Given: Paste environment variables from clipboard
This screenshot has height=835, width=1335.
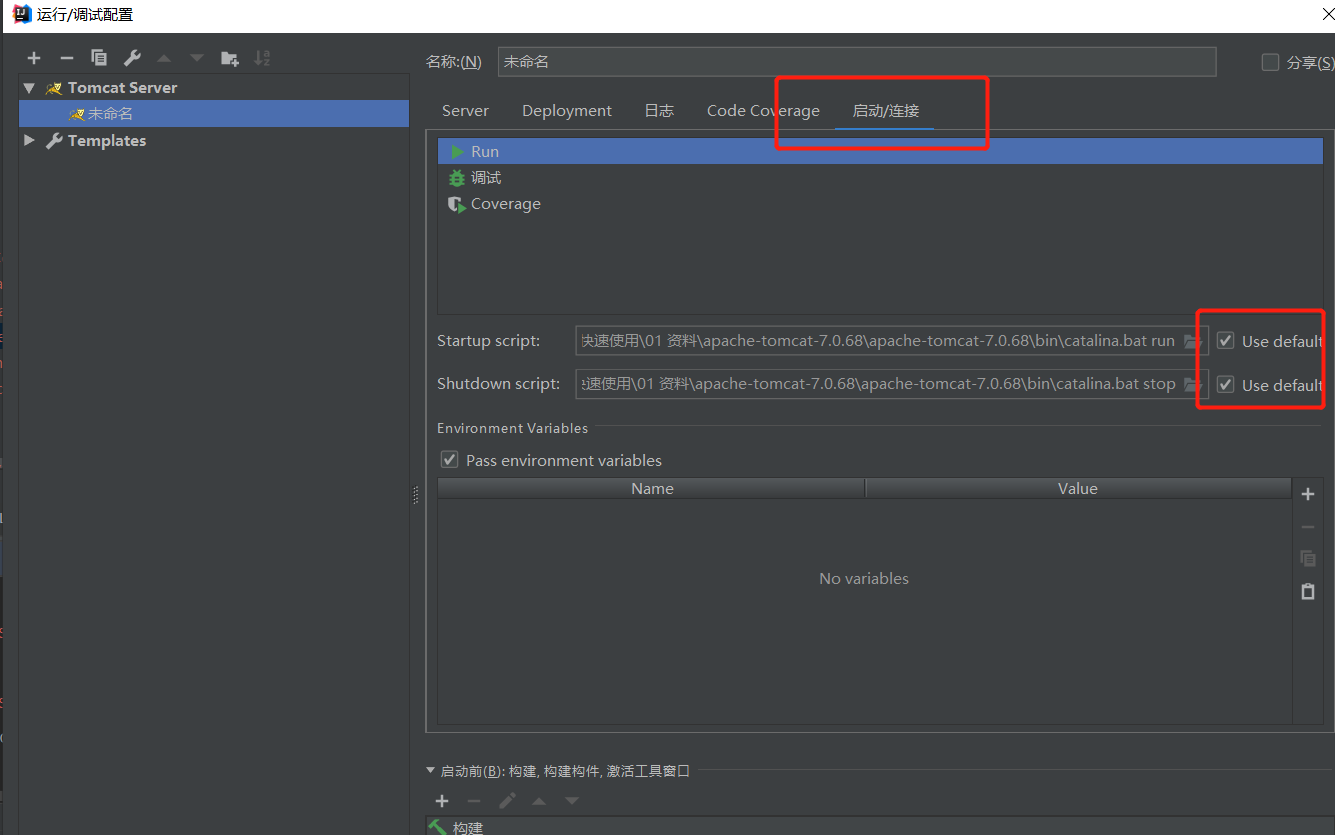Looking at the screenshot, I should click(1308, 591).
